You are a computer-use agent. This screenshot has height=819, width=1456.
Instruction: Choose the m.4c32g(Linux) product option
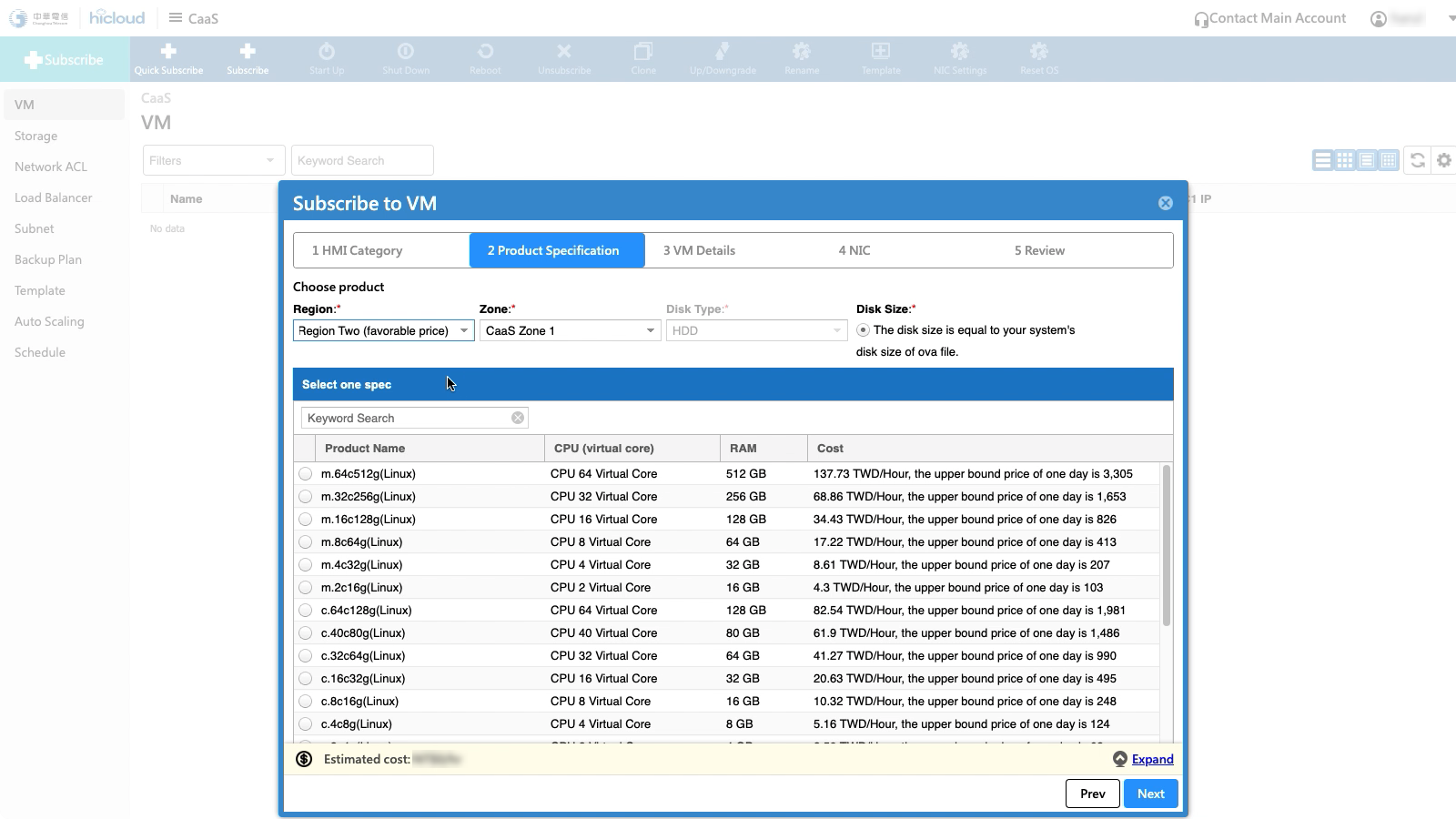306,565
